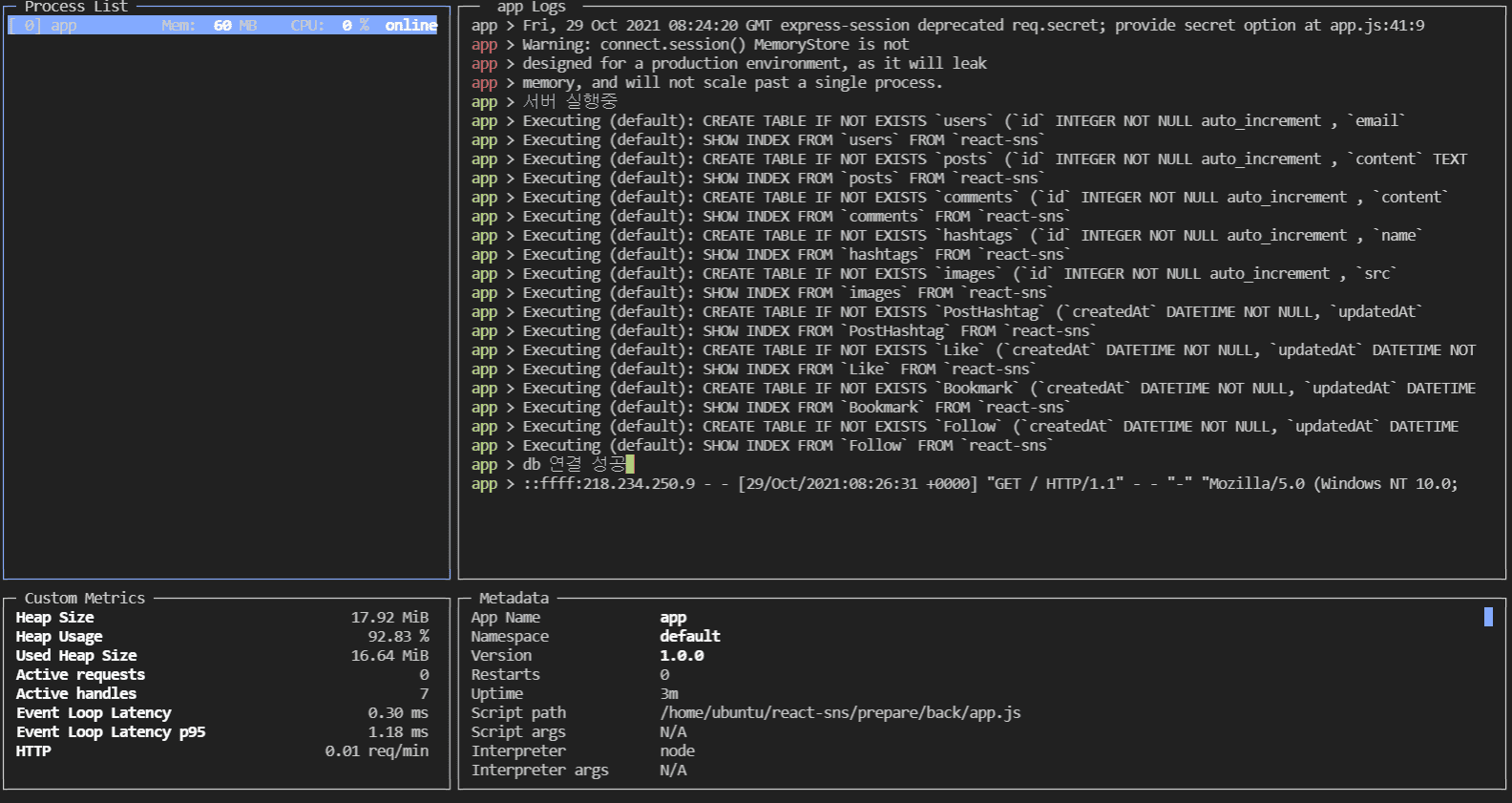Focus the Metadata panel title
This screenshot has height=803, width=1512.
[514, 598]
